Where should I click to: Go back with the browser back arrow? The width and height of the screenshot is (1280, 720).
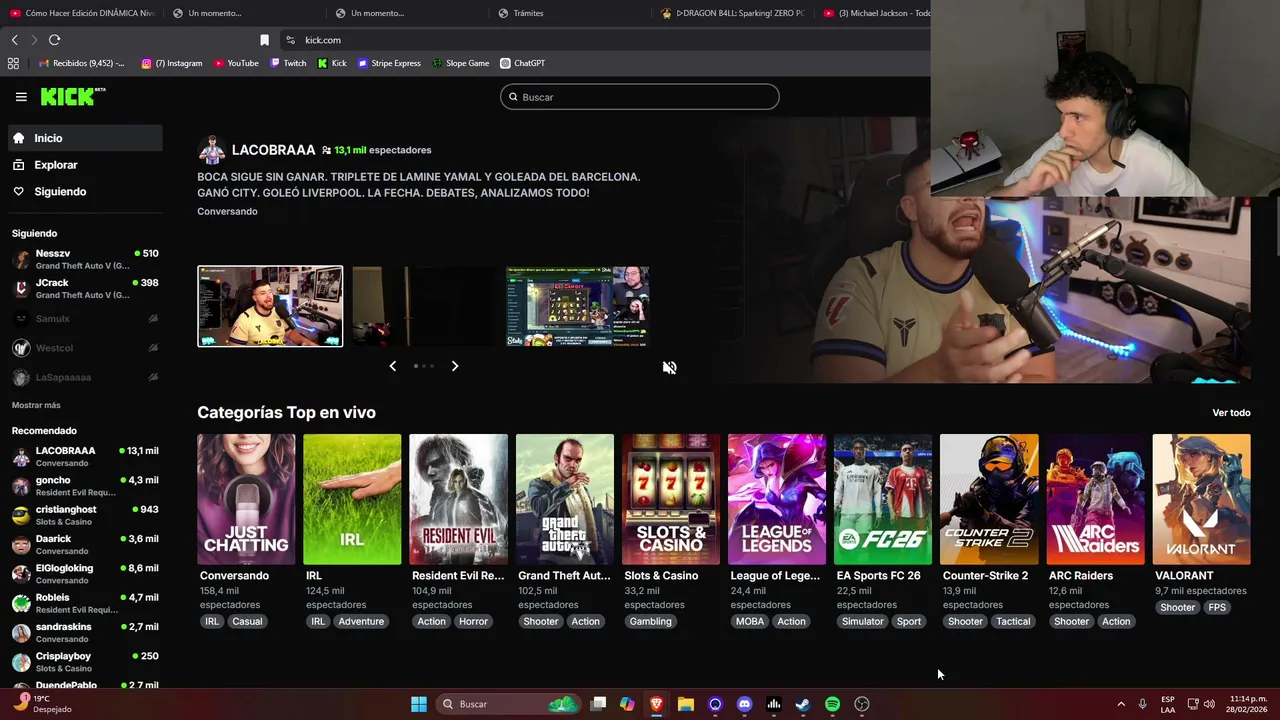14,40
